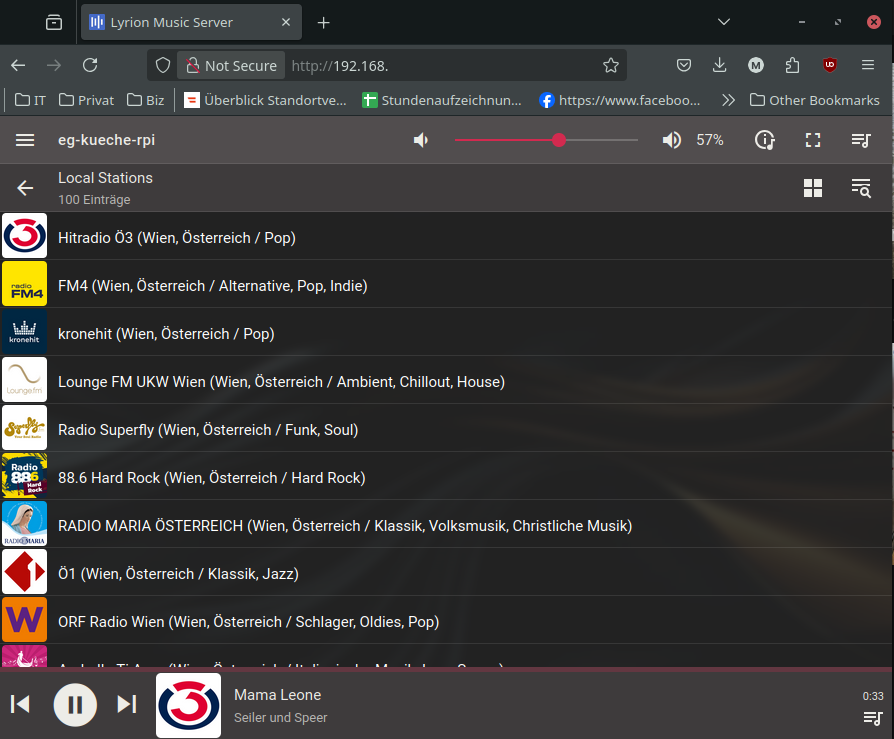Pause playback
Image resolution: width=894 pixels, height=739 pixels.
coord(75,705)
